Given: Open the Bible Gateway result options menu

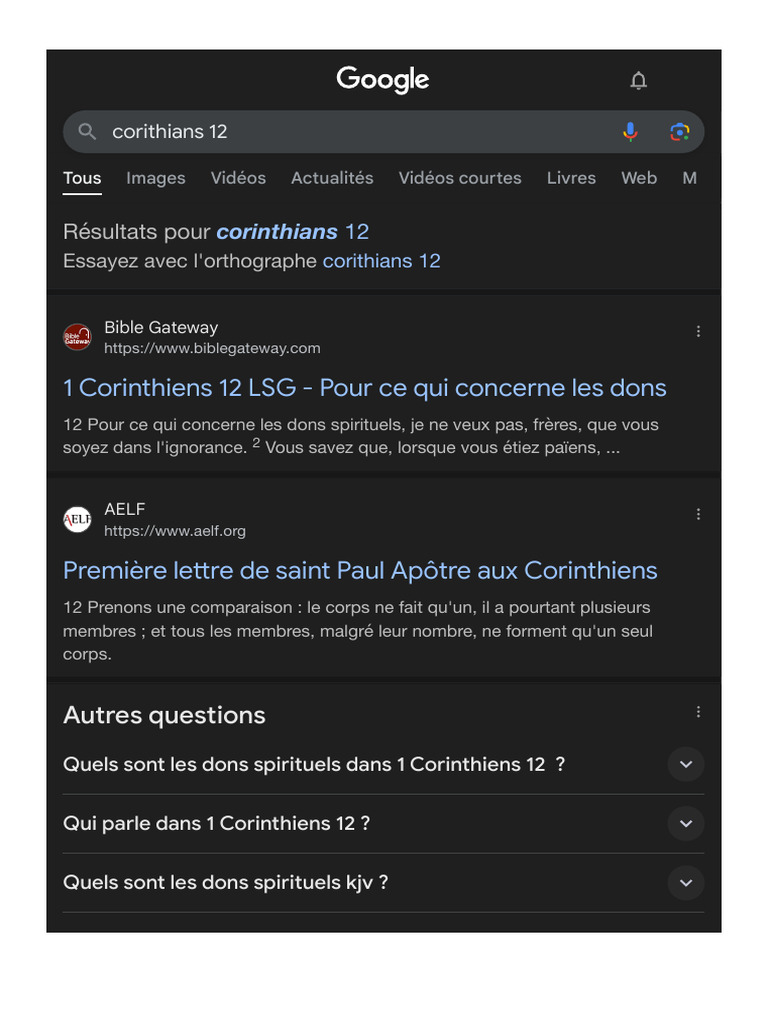Looking at the screenshot, I should [x=698, y=332].
